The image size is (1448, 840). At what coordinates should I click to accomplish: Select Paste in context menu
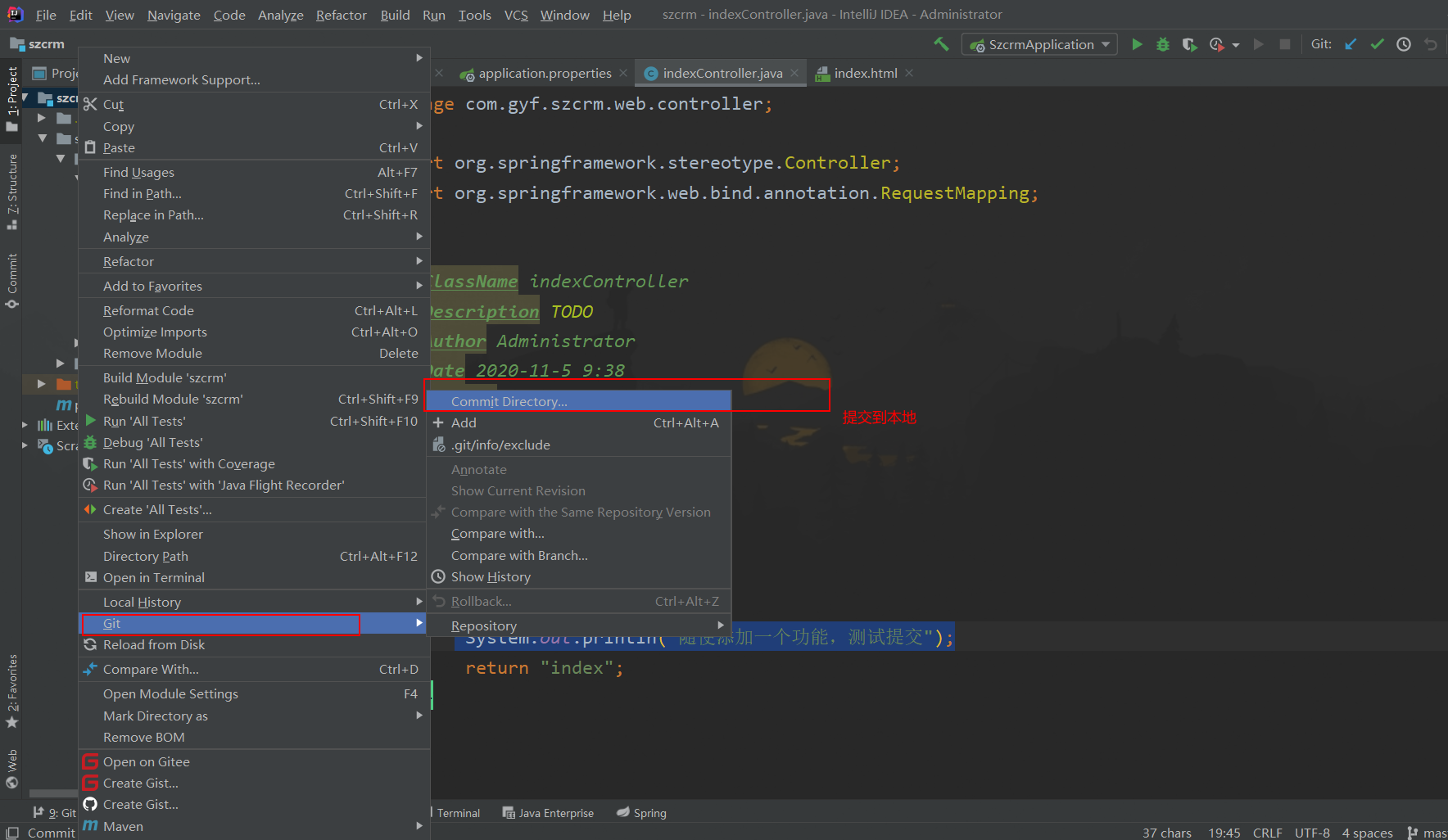(254, 147)
